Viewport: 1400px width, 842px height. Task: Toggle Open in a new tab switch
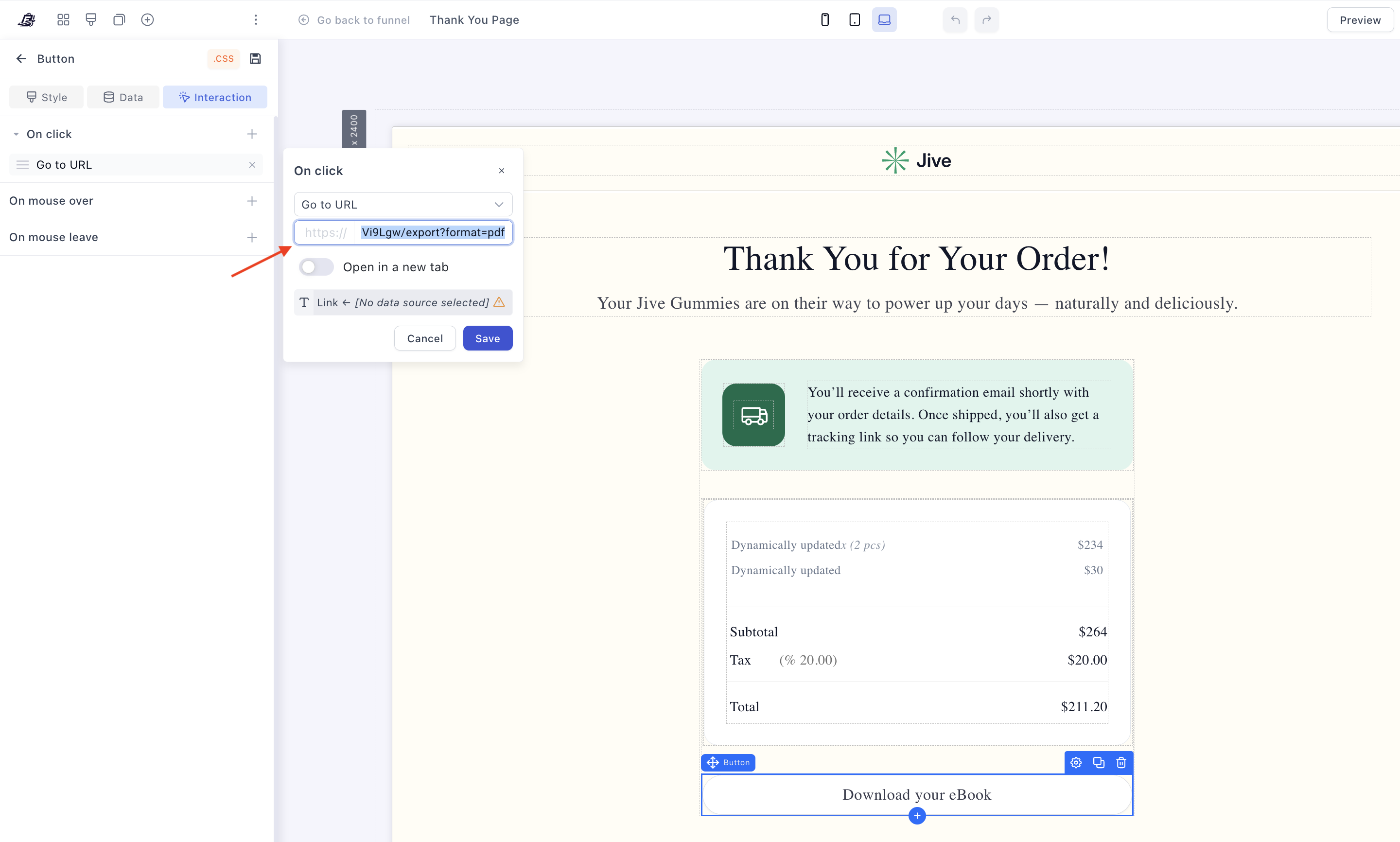click(316, 267)
